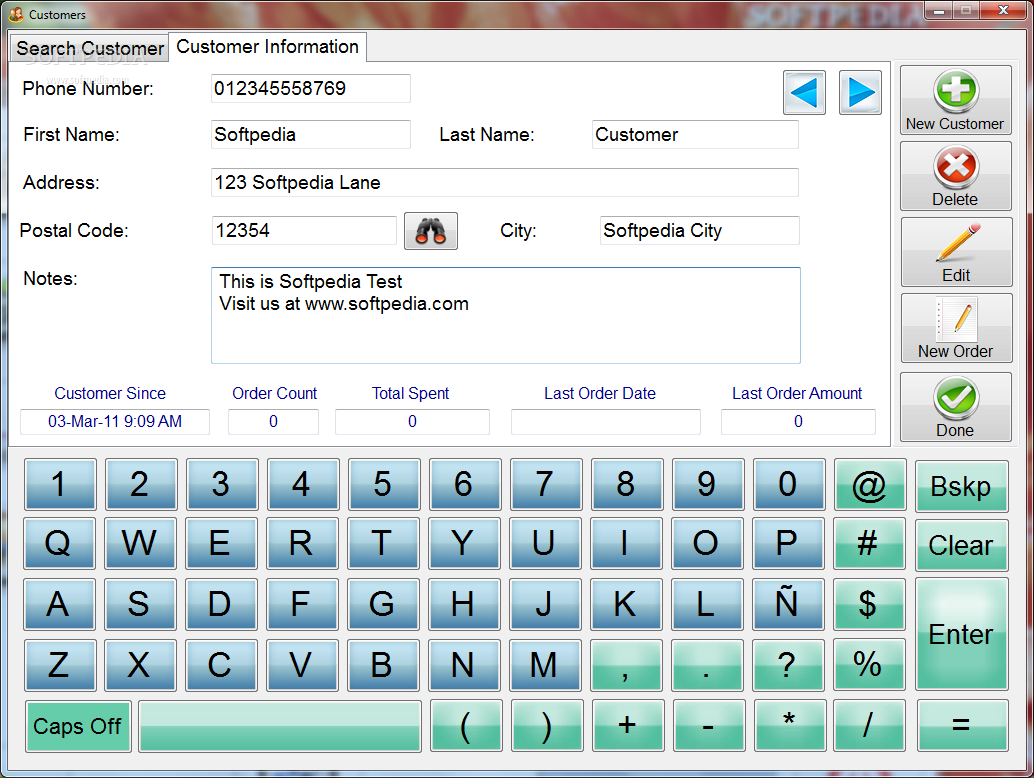Tap the letter G key
This screenshot has width=1034, height=778.
[383, 604]
